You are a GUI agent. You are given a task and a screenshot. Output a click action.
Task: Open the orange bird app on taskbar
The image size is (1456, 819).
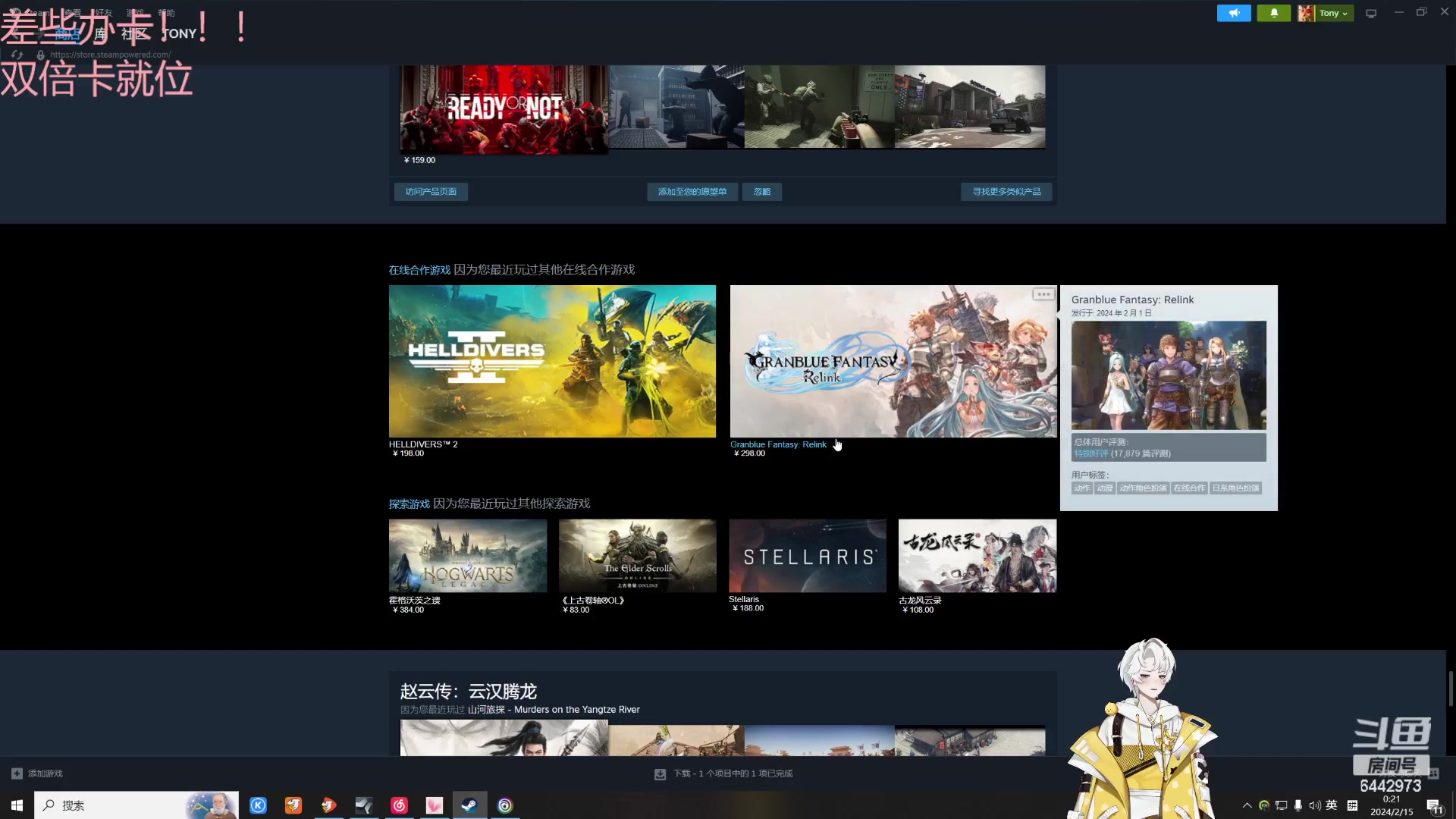pos(293,805)
